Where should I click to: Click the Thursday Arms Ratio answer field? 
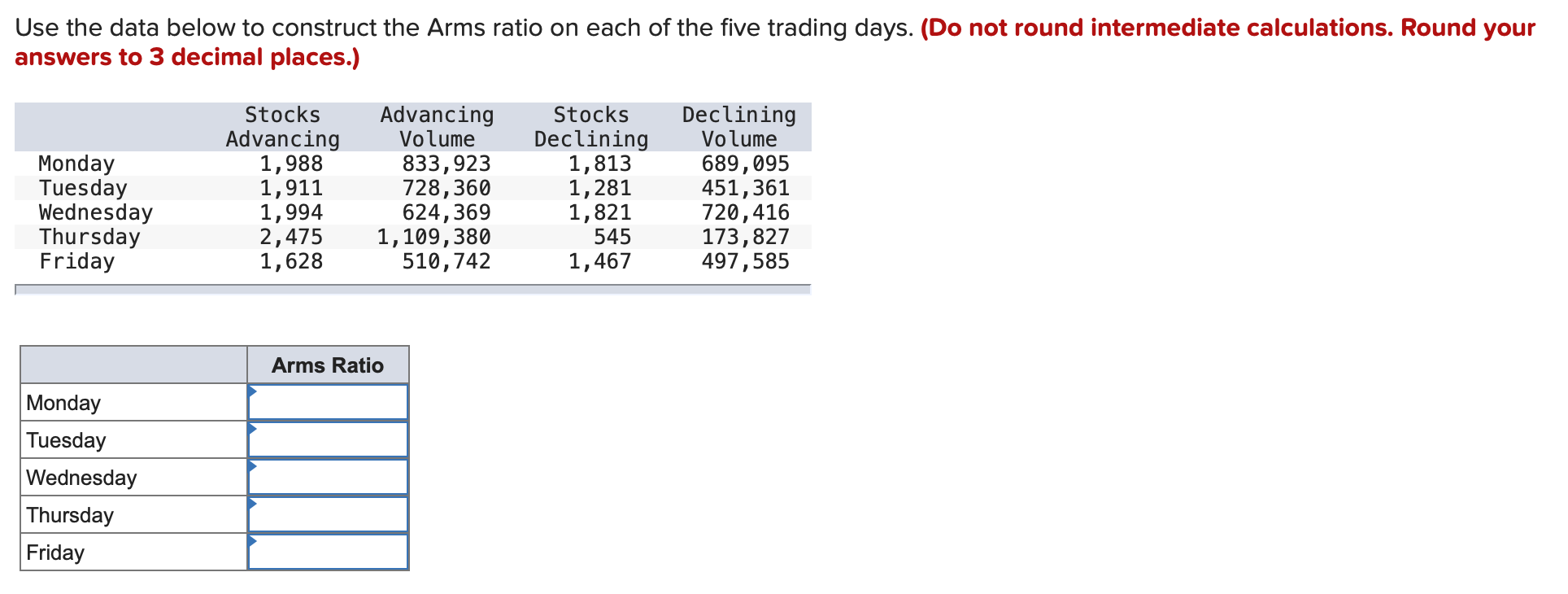[328, 514]
